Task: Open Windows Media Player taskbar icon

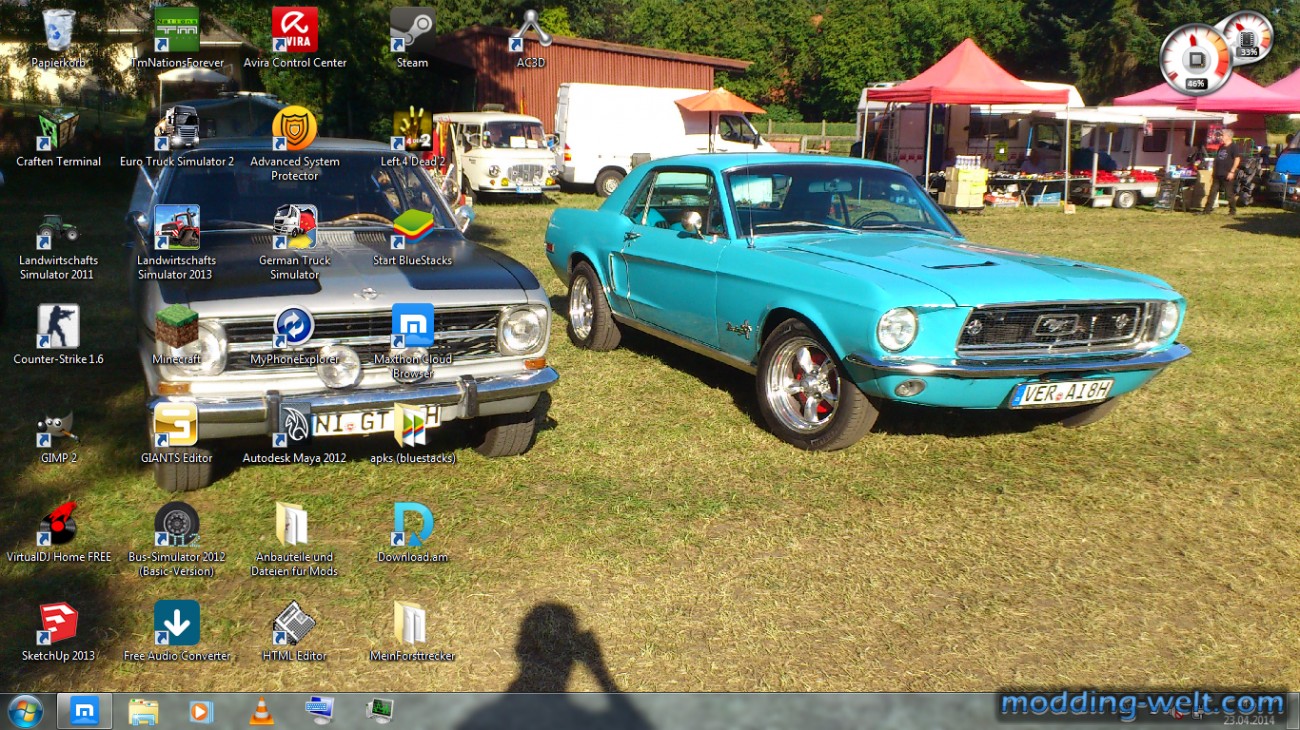Action: click(201, 711)
